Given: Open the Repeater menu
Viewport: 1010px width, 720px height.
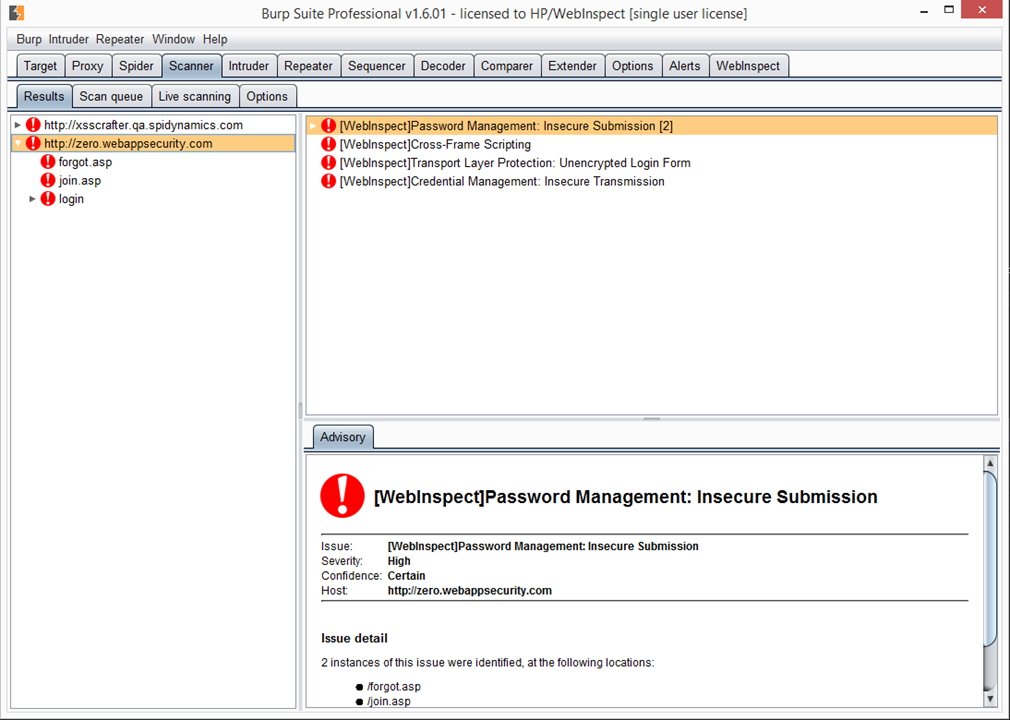Looking at the screenshot, I should 120,39.
